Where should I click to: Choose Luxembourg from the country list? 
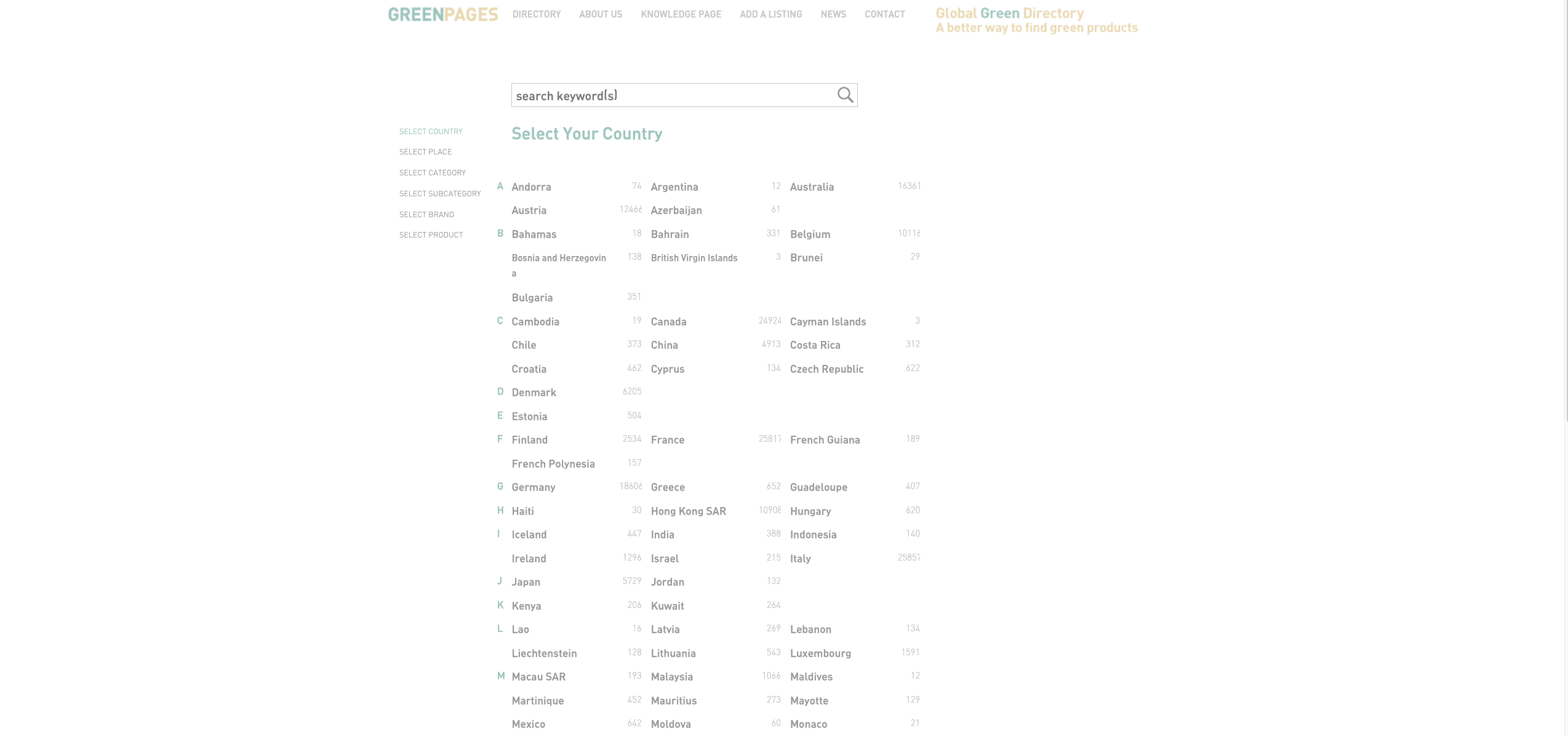click(x=820, y=654)
